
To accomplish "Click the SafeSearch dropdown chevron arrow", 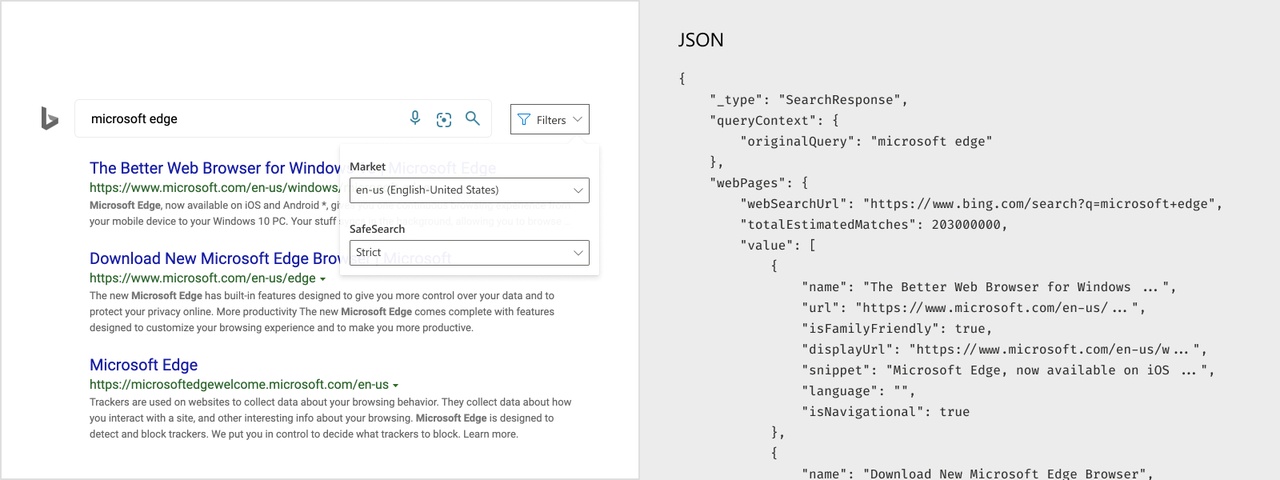I will [x=578, y=252].
